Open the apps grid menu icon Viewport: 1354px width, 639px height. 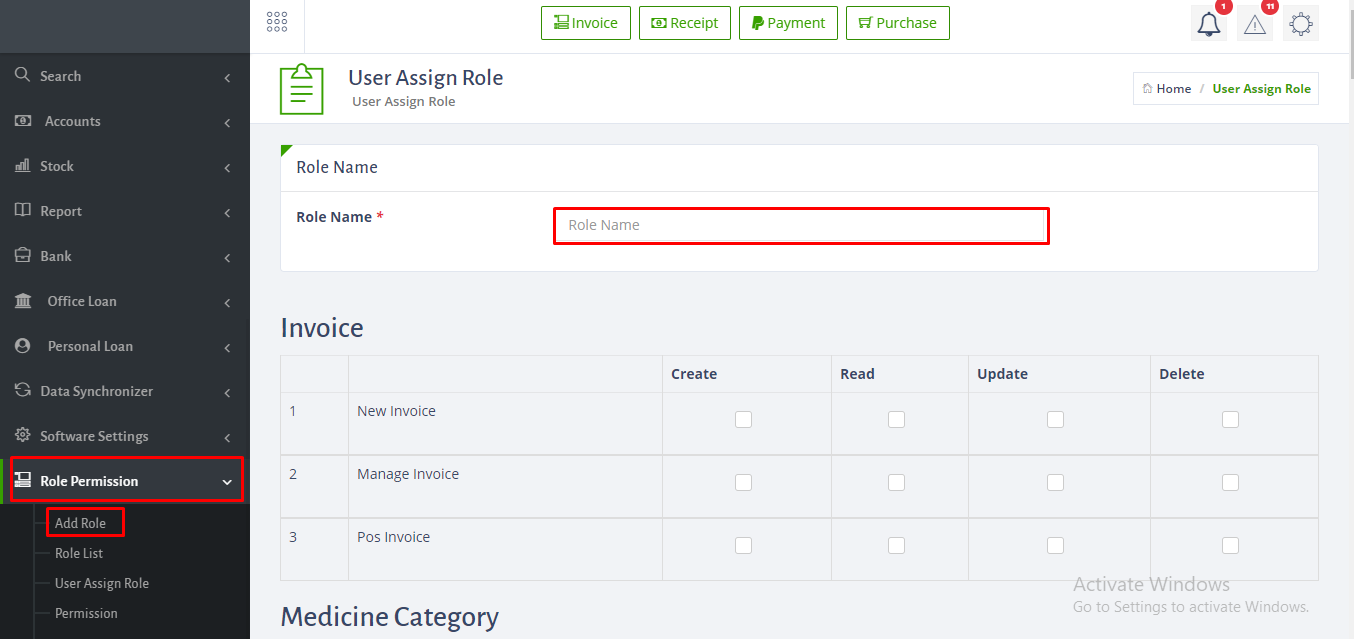(277, 22)
